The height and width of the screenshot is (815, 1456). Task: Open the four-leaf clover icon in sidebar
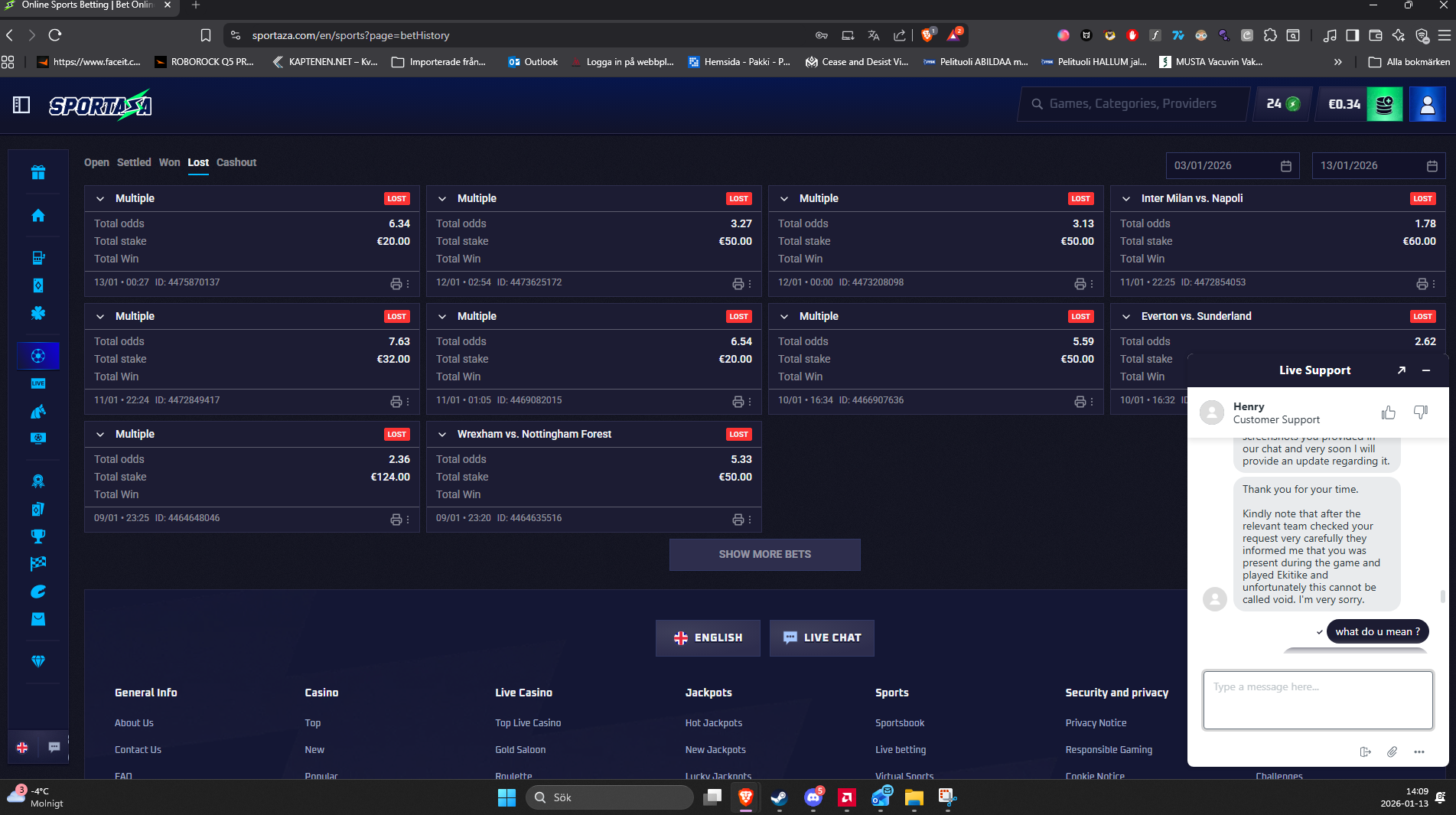[38, 313]
